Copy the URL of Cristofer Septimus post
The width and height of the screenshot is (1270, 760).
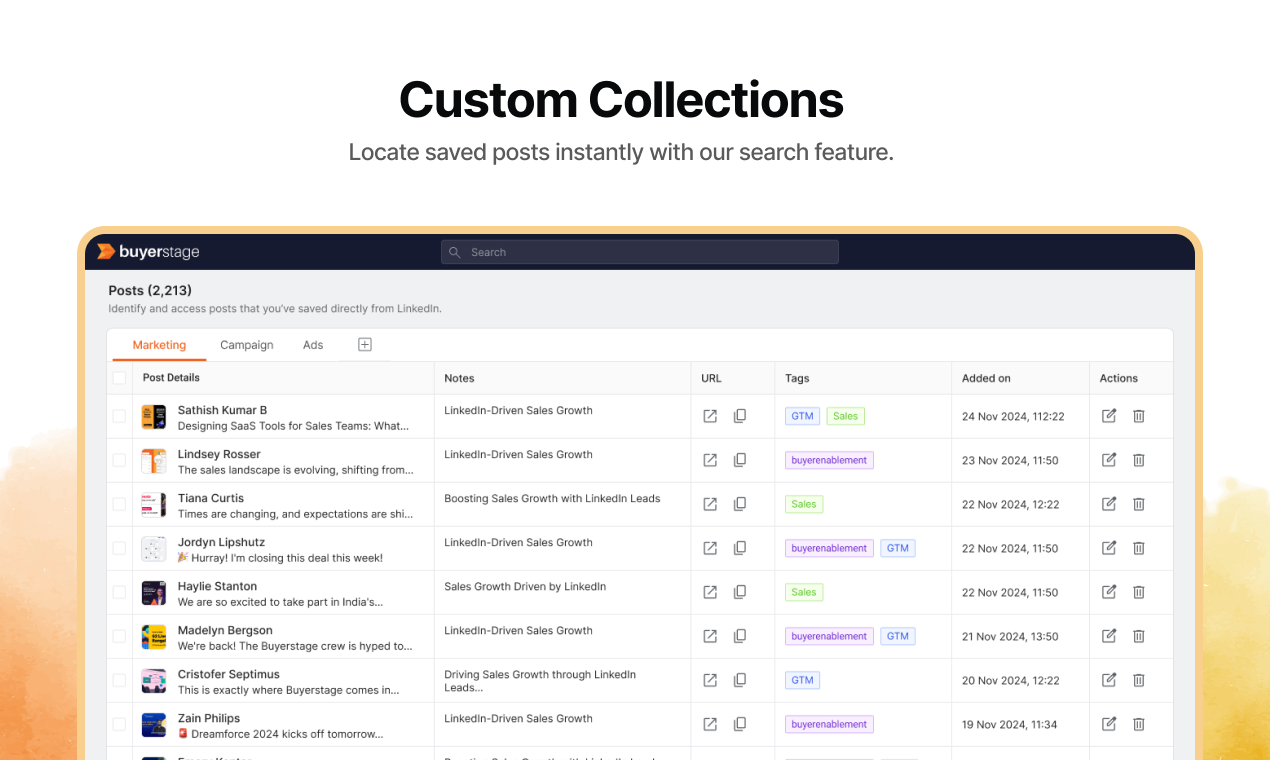pyautogui.click(x=740, y=680)
